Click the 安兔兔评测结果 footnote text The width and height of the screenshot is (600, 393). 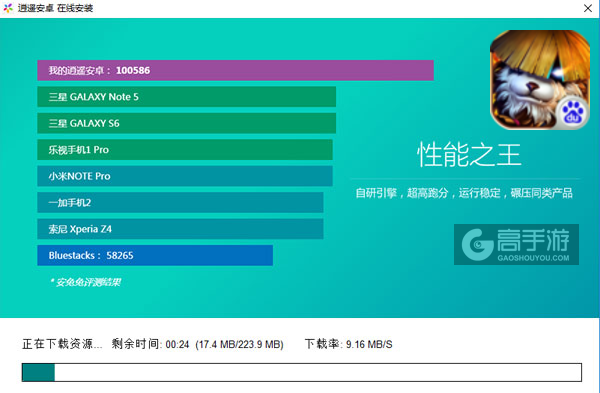[x=85, y=282]
